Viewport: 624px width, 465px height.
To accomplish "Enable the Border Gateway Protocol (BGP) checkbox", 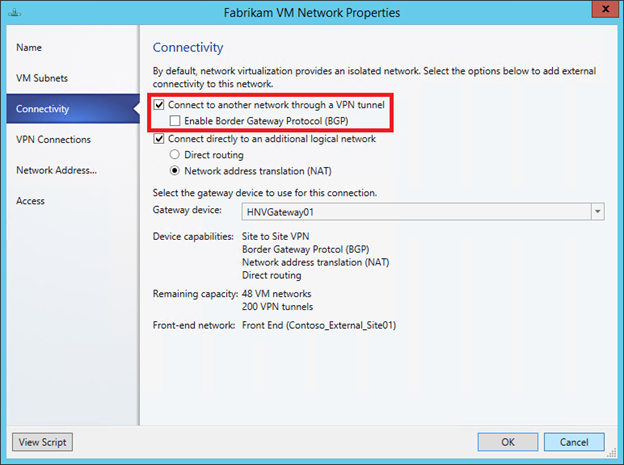I will click(176, 121).
